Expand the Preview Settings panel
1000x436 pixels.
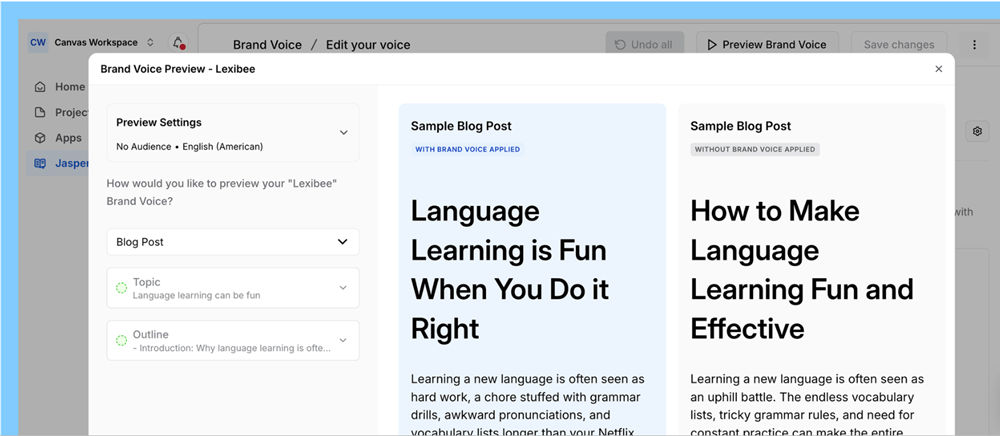point(343,132)
